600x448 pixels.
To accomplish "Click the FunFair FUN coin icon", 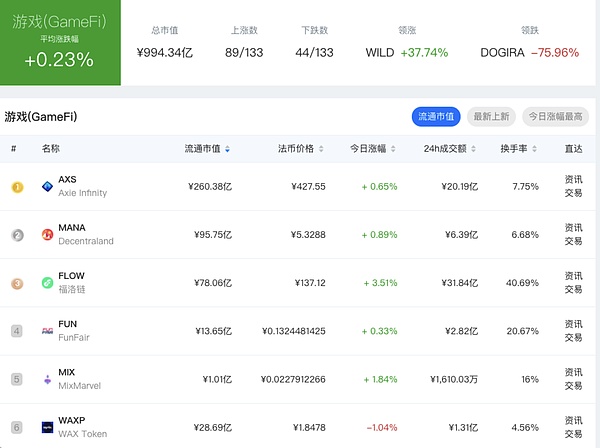I will (x=47, y=331).
